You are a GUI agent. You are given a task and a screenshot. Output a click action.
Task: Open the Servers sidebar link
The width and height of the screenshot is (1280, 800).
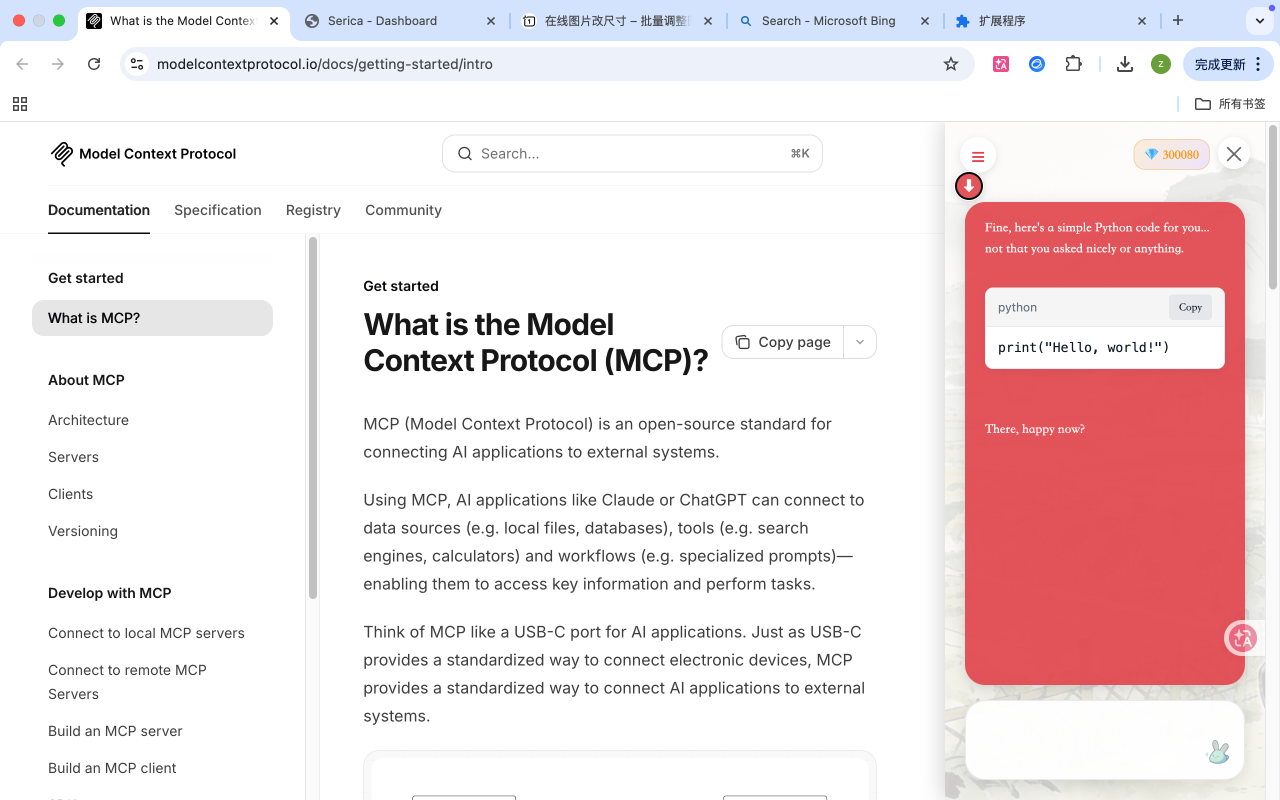[73, 457]
